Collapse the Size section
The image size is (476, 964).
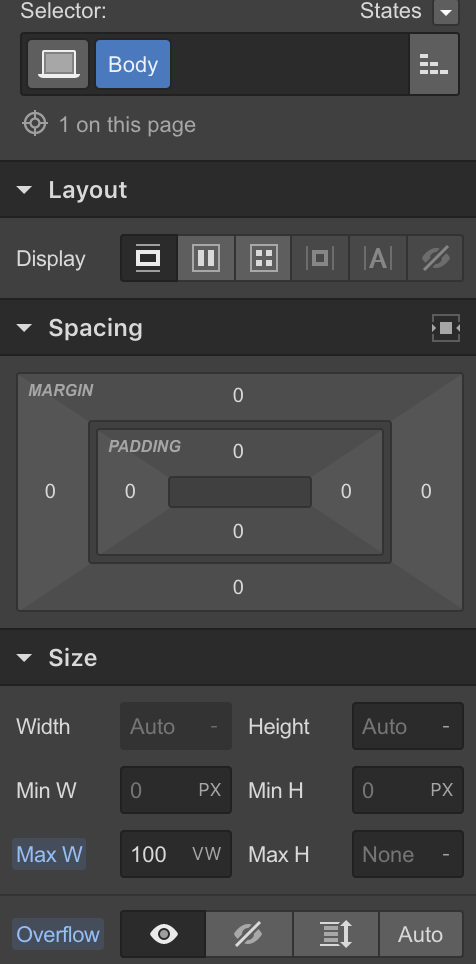[x=24, y=658]
